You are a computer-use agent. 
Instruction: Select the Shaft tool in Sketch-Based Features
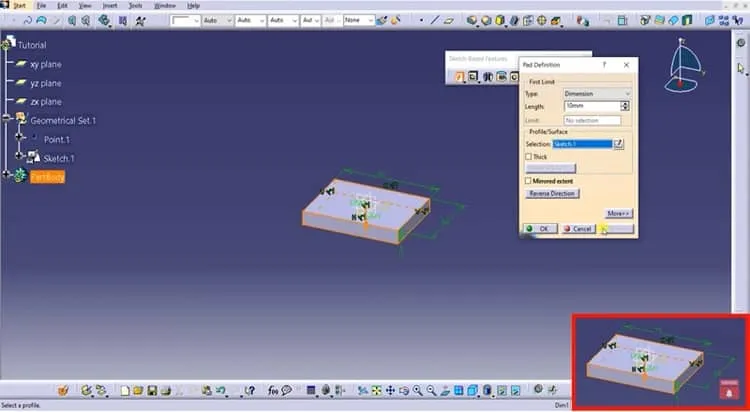(487, 77)
